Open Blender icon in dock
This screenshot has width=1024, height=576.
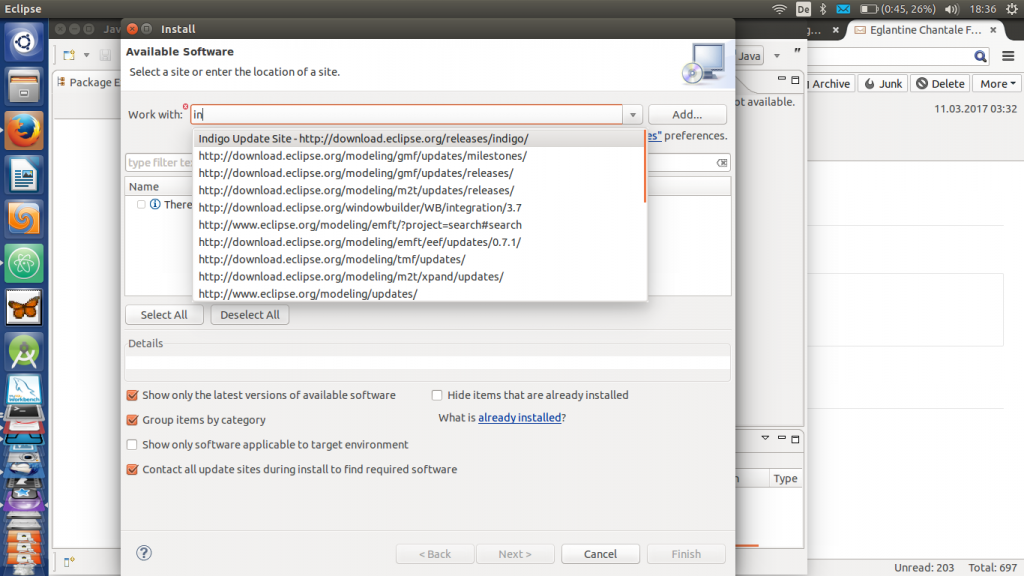[x=24, y=219]
